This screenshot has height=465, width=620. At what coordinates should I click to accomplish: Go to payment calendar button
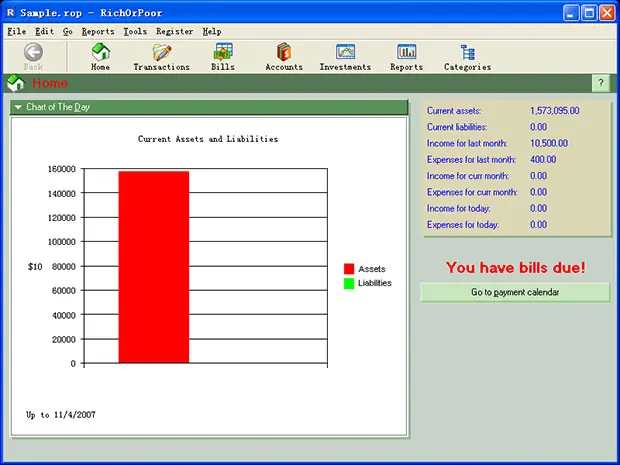click(x=515, y=292)
